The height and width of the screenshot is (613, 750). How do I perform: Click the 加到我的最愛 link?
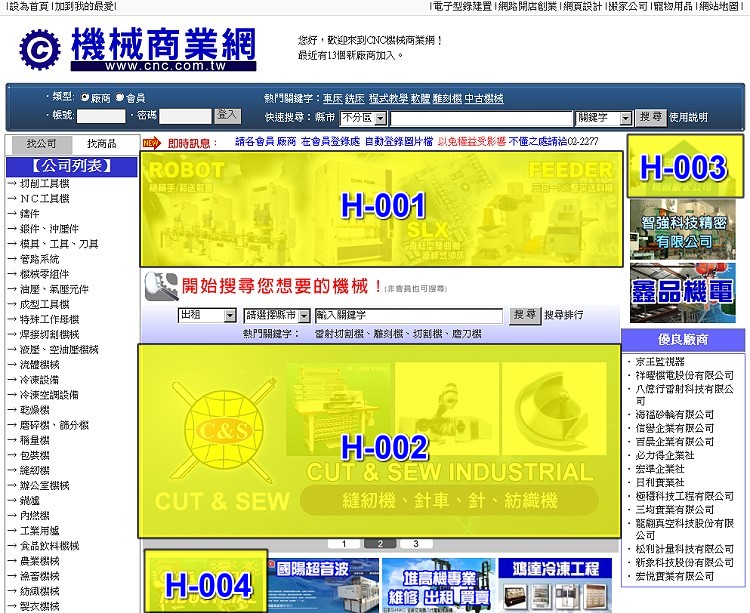[x=83, y=7]
